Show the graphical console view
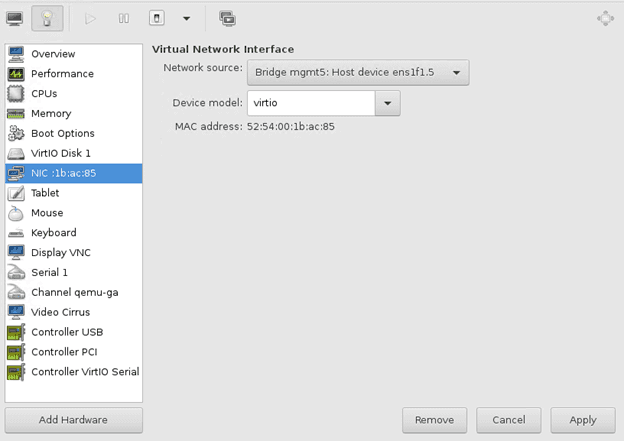Image resolution: width=624 pixels, height=441 pixels. point(15,18)
